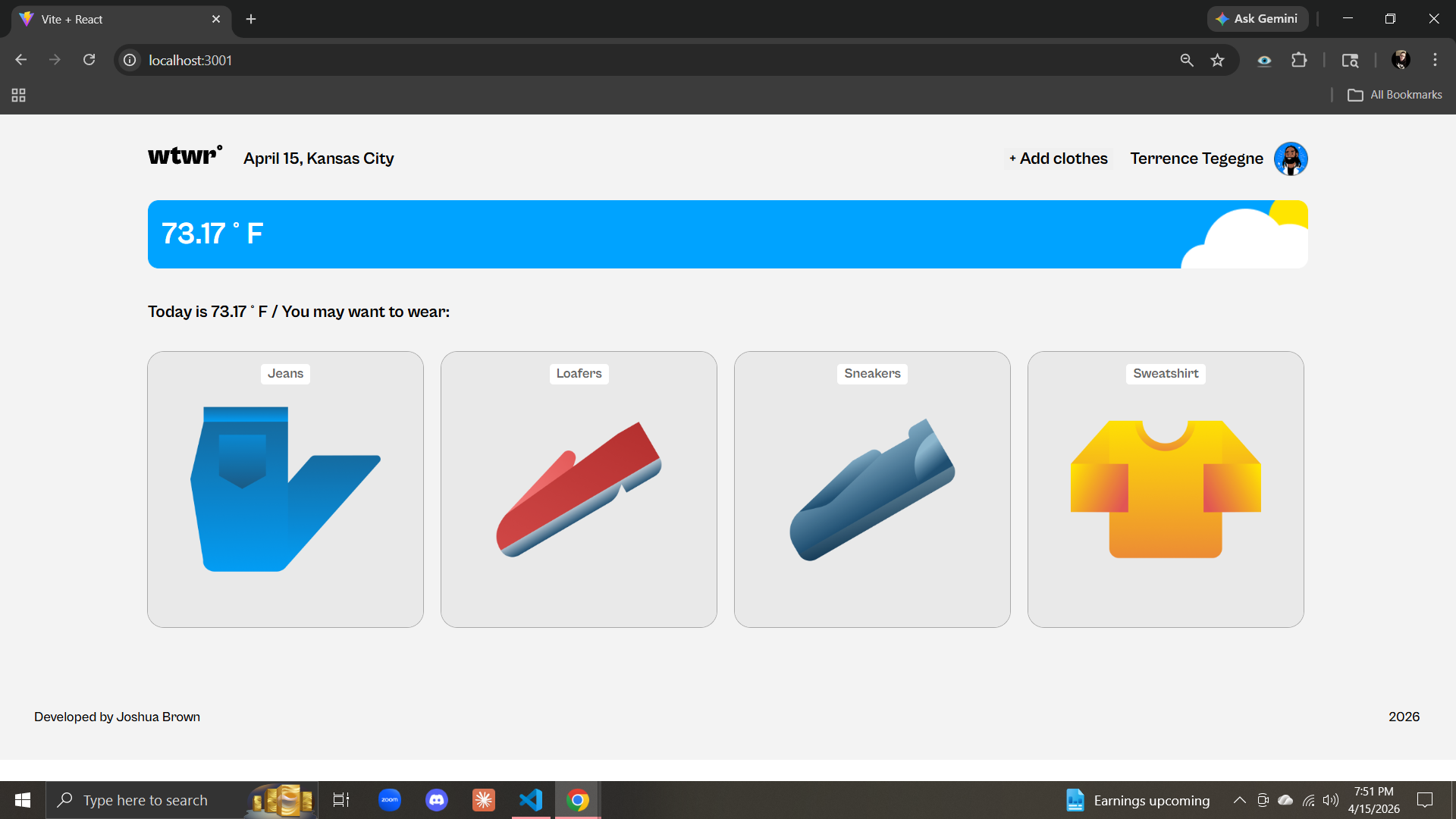Click the Terrence Tegegne username
The width and height of the screenshot is (1456, 819).
(1196, 158)
